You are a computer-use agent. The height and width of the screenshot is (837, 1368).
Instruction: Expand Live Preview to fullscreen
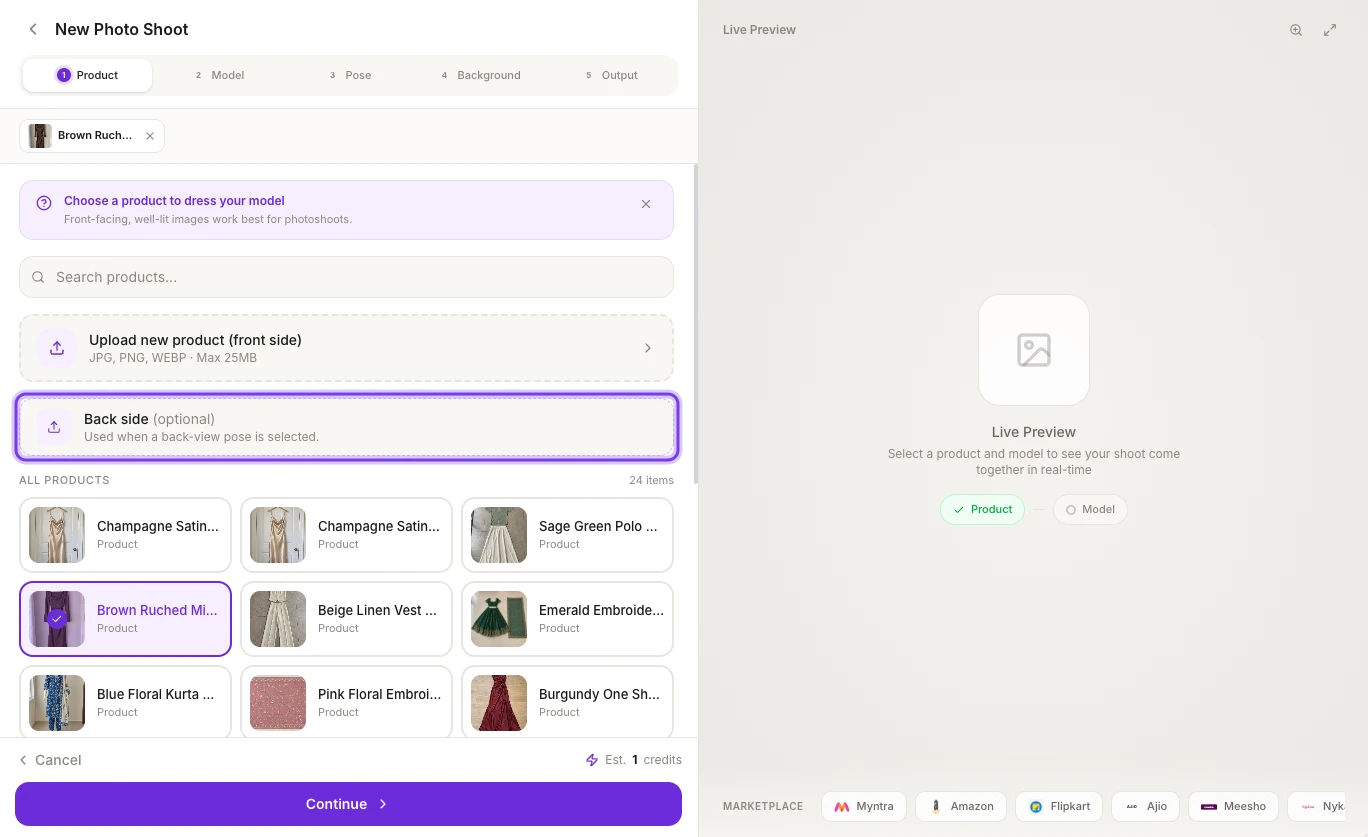[1330, 30]
